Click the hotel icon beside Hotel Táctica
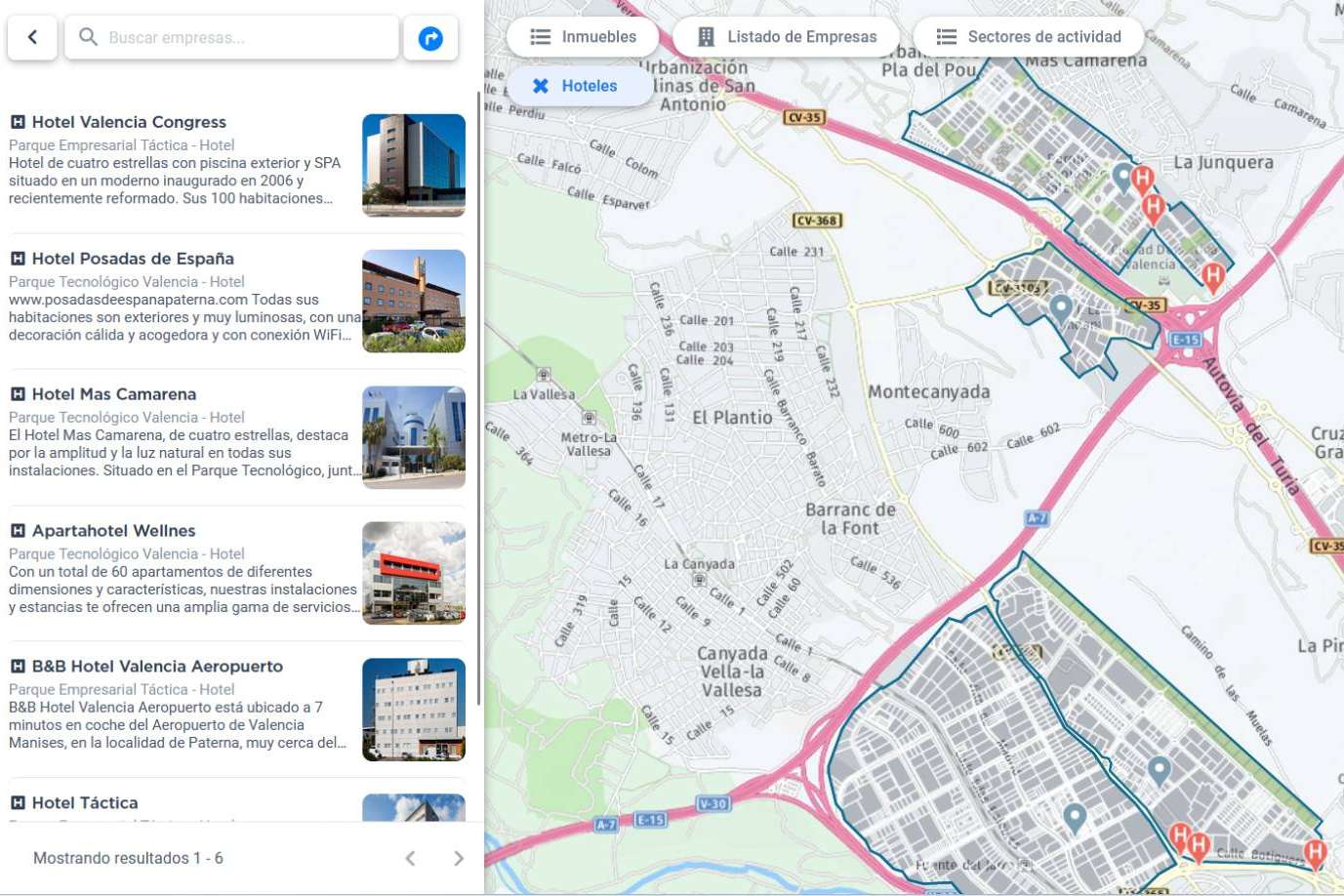 [x=18, y=803]
